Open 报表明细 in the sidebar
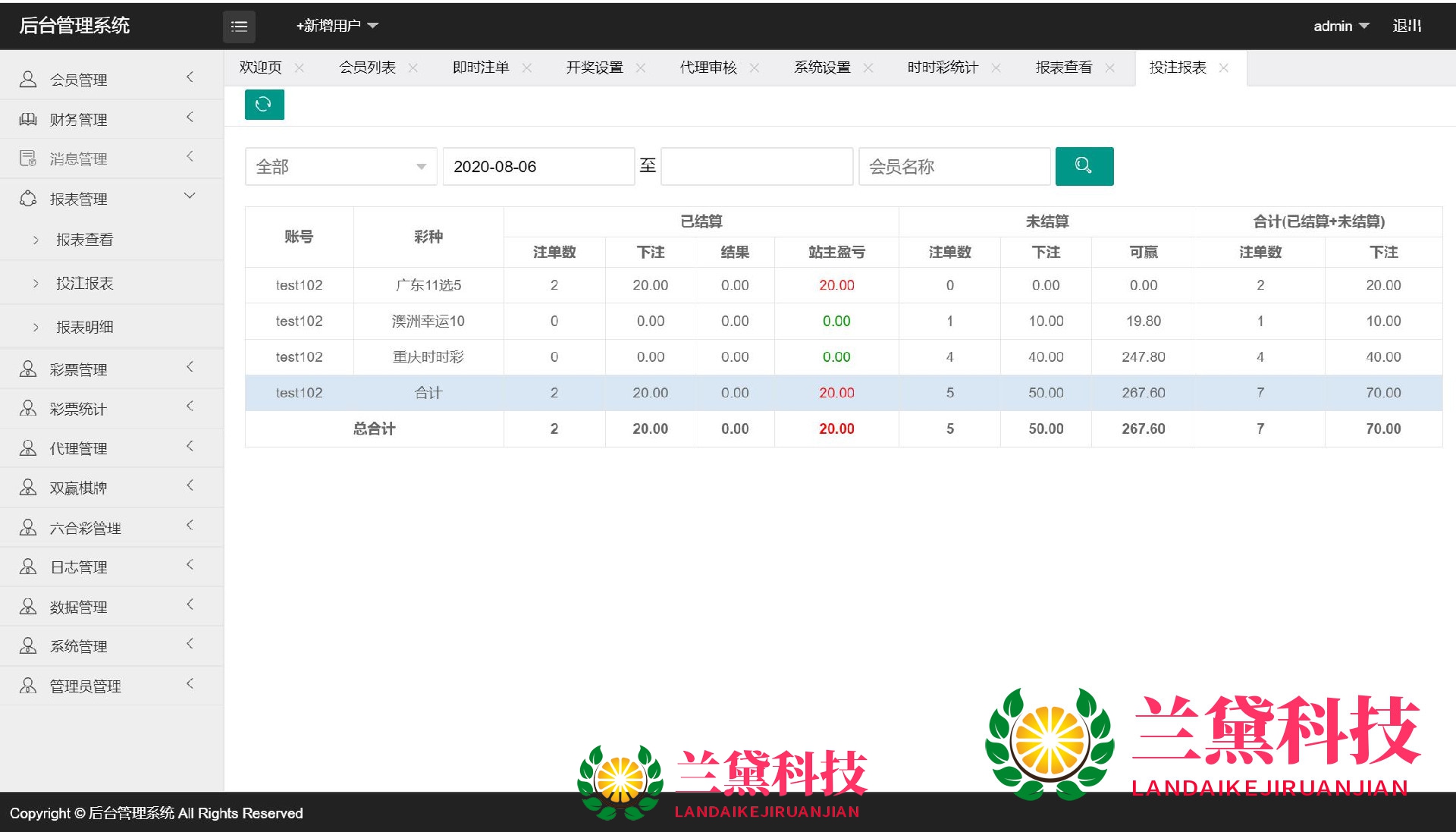Viewport: 1456px width, 832px height. (x=84, y=327)
